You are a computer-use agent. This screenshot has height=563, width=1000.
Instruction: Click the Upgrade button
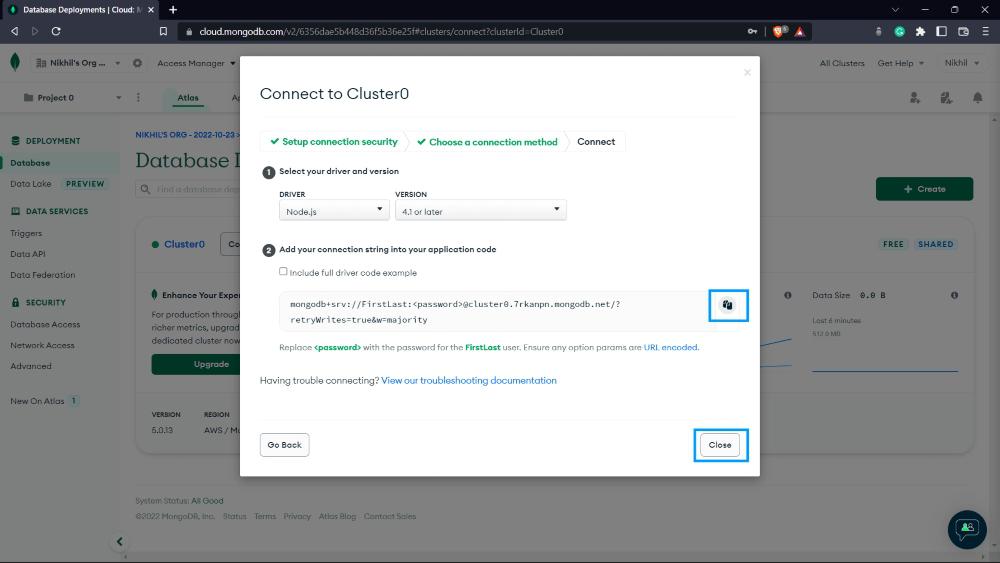point(211,364)
